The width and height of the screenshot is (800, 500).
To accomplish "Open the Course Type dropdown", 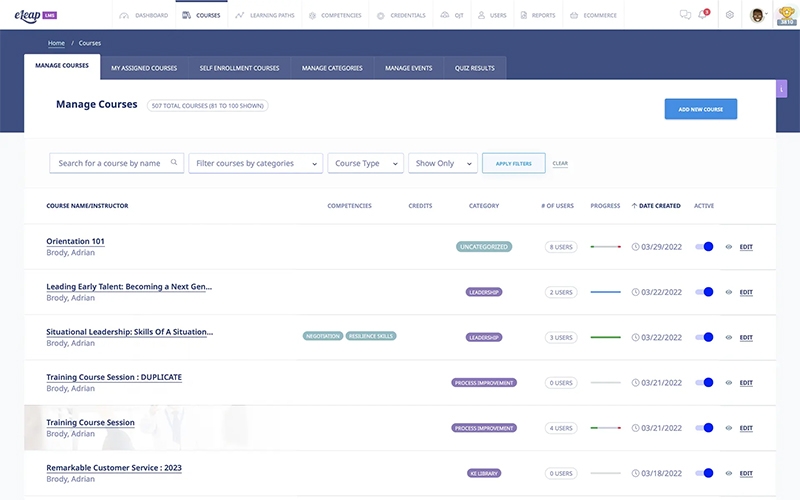I will click(x=365, y=163).
